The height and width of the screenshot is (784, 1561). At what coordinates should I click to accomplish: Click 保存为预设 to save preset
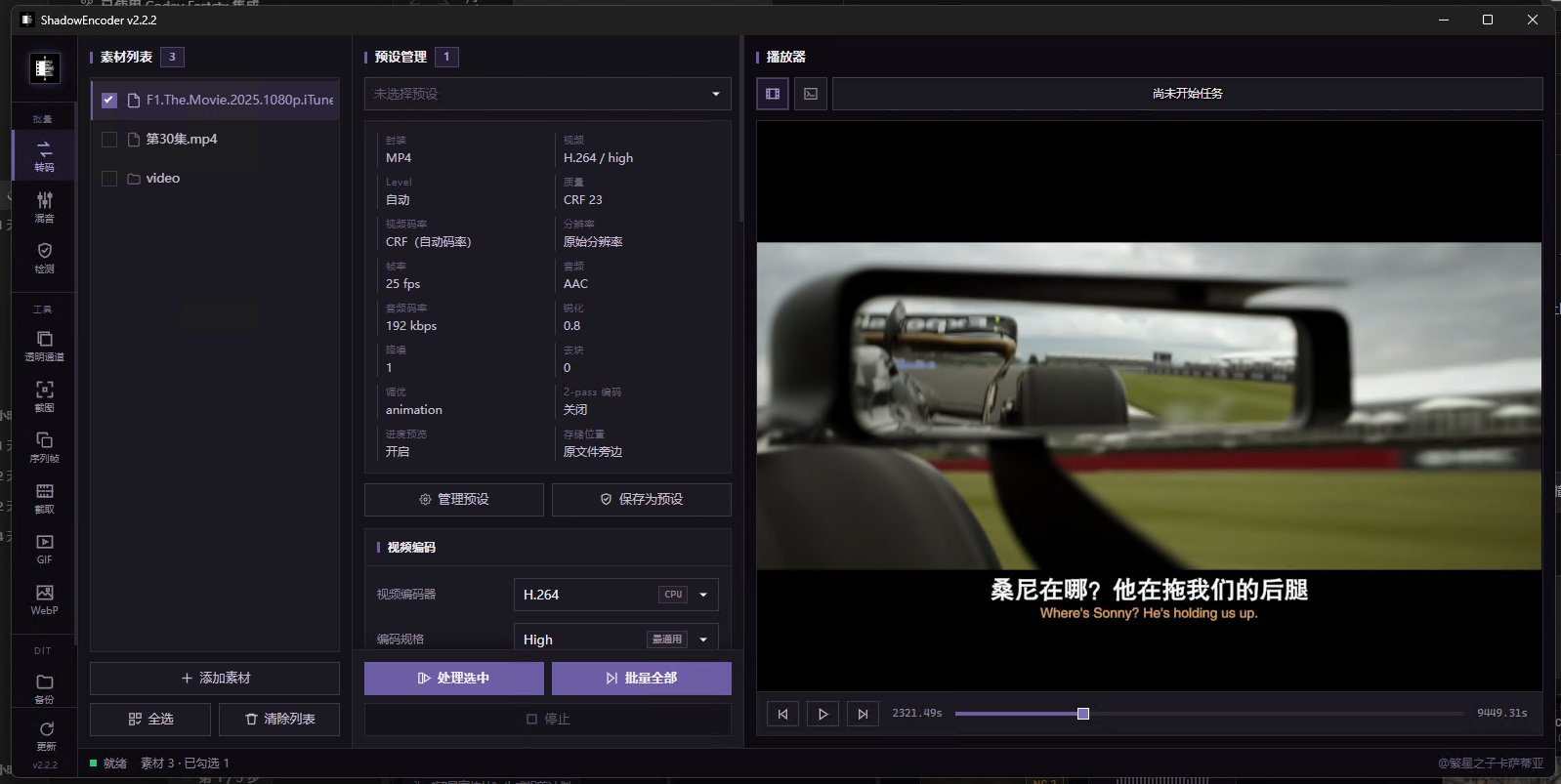pyautogui.click(x=642, y=499)
